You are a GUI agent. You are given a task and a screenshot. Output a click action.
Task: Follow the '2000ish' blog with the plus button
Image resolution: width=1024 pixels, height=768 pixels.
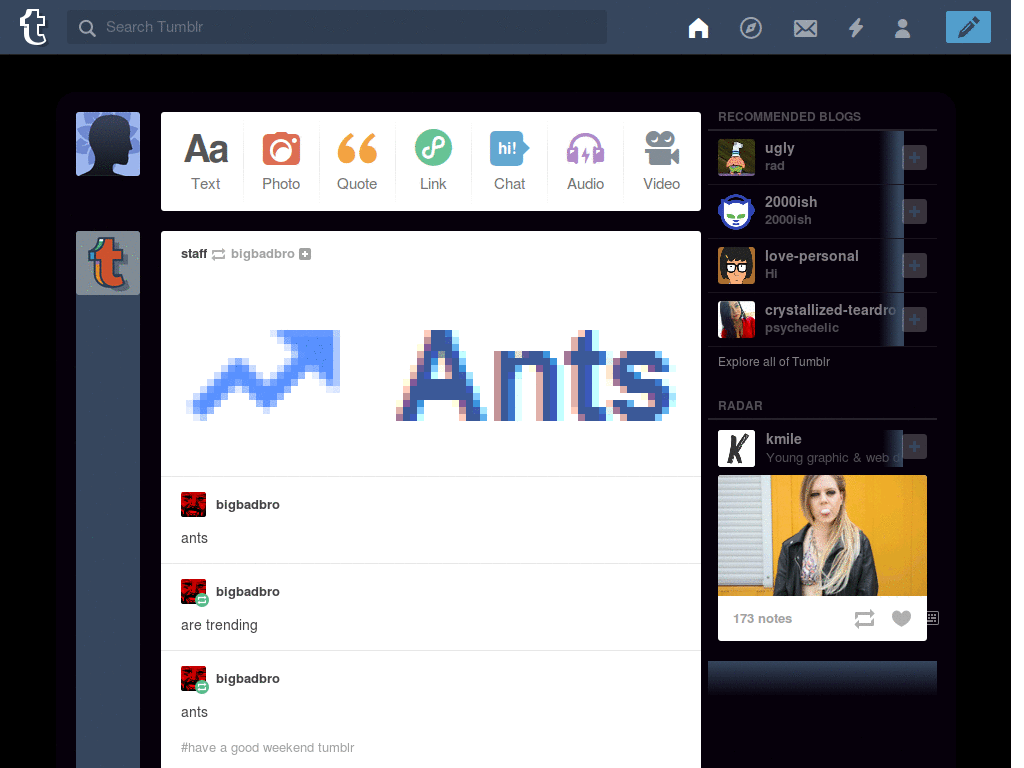[914, 212]
